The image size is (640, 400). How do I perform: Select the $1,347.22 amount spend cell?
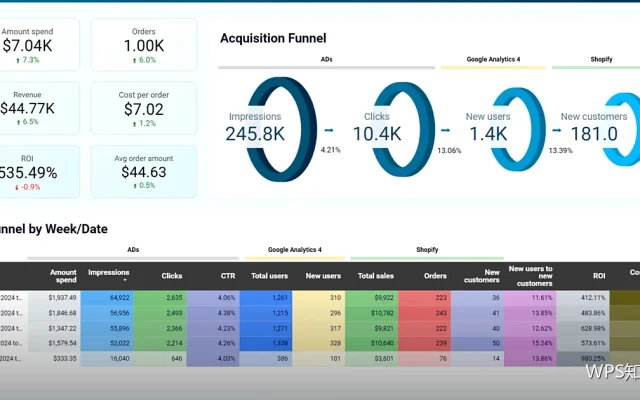(54, 328)
